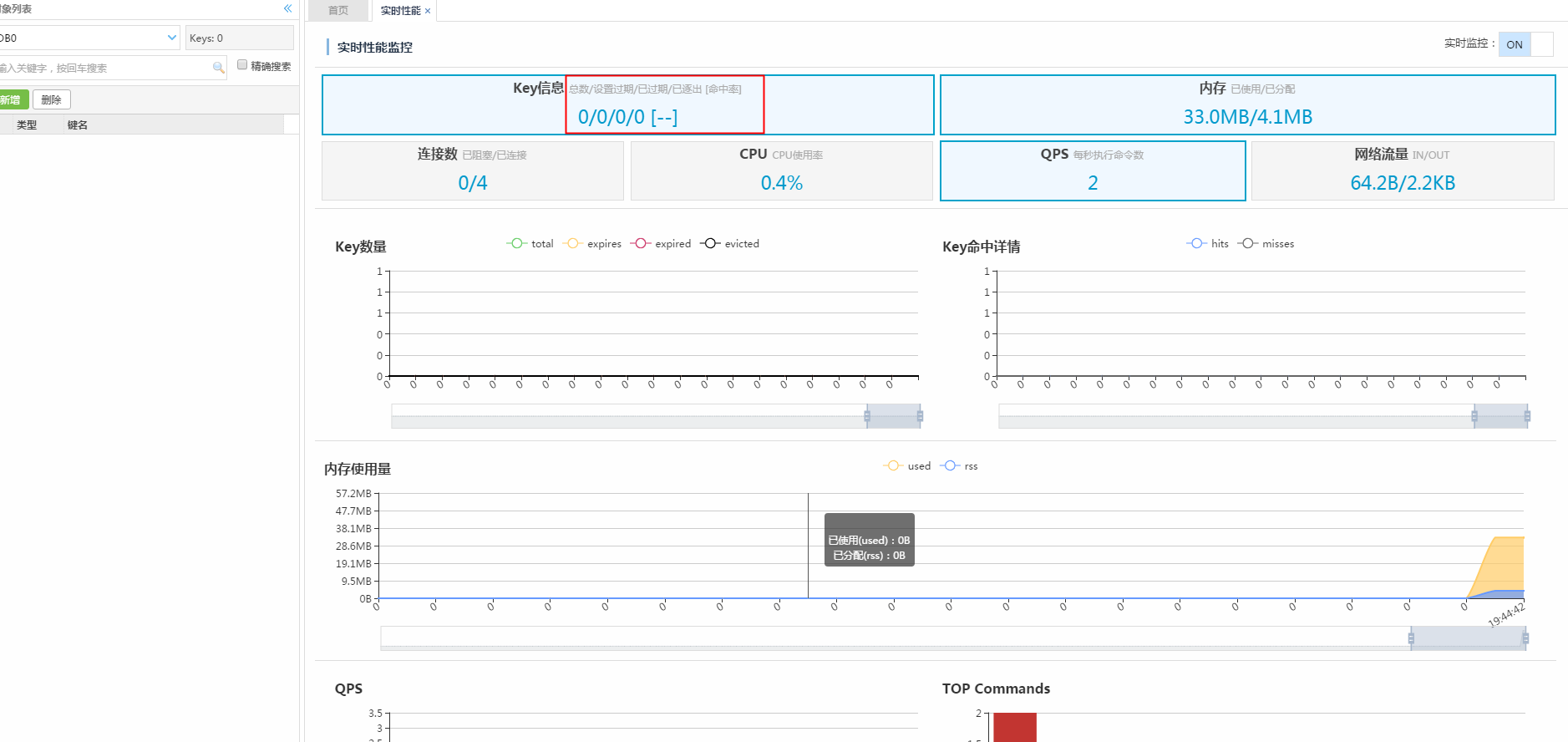Click the 57.2MB axis label in the memory chart
The height and width of the screenshot is (742, 1568).
[x=353, y=494]
